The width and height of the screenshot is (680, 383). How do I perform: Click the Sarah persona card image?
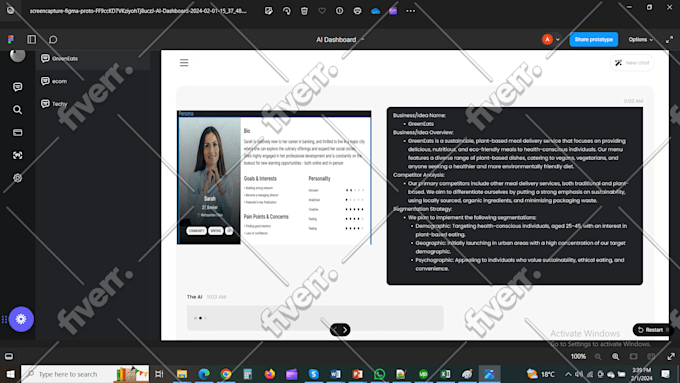pos(274,177)
